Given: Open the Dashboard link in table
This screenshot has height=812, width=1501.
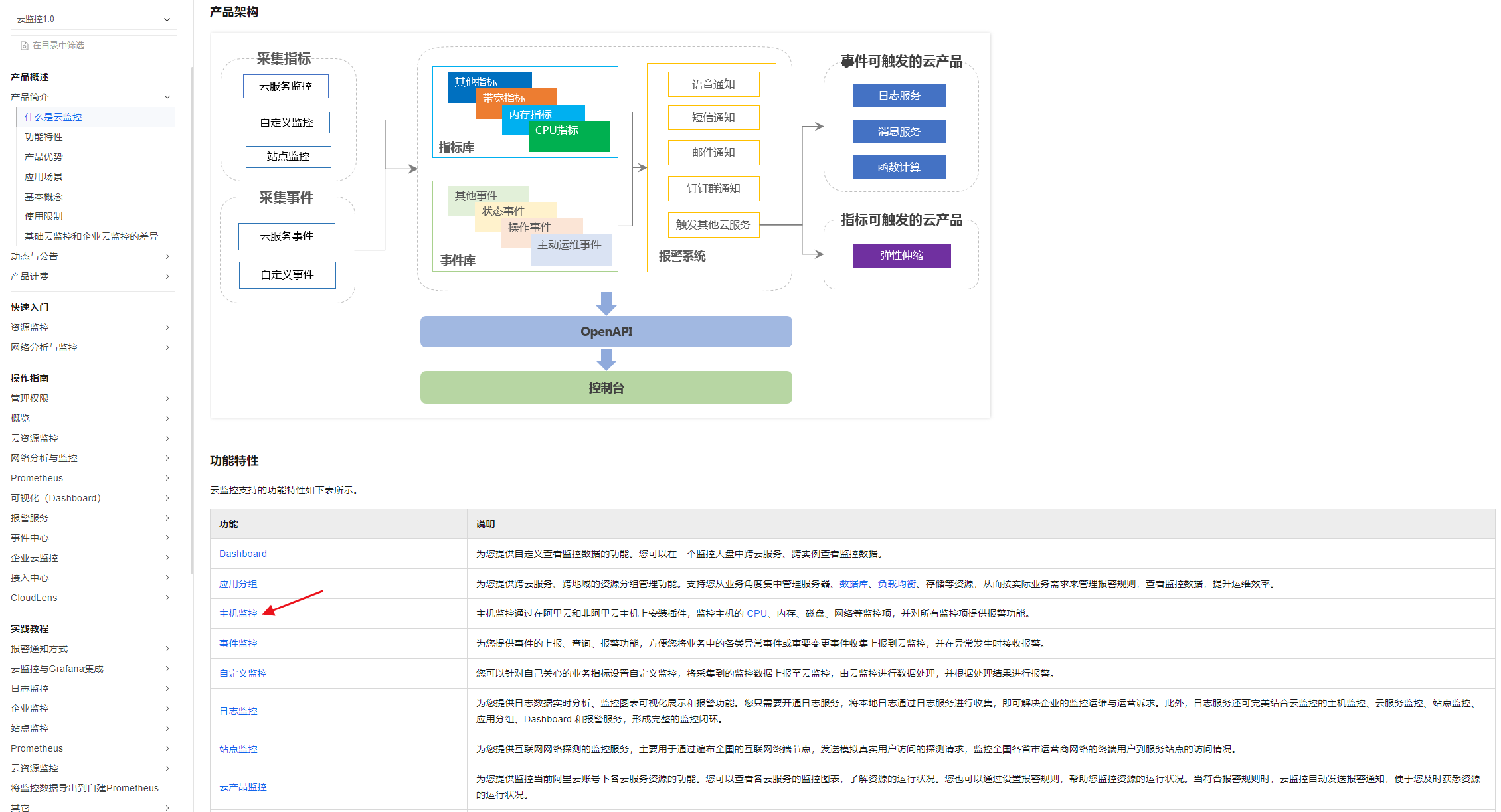Looking at the screenshot, I should (x=243, y=554).
